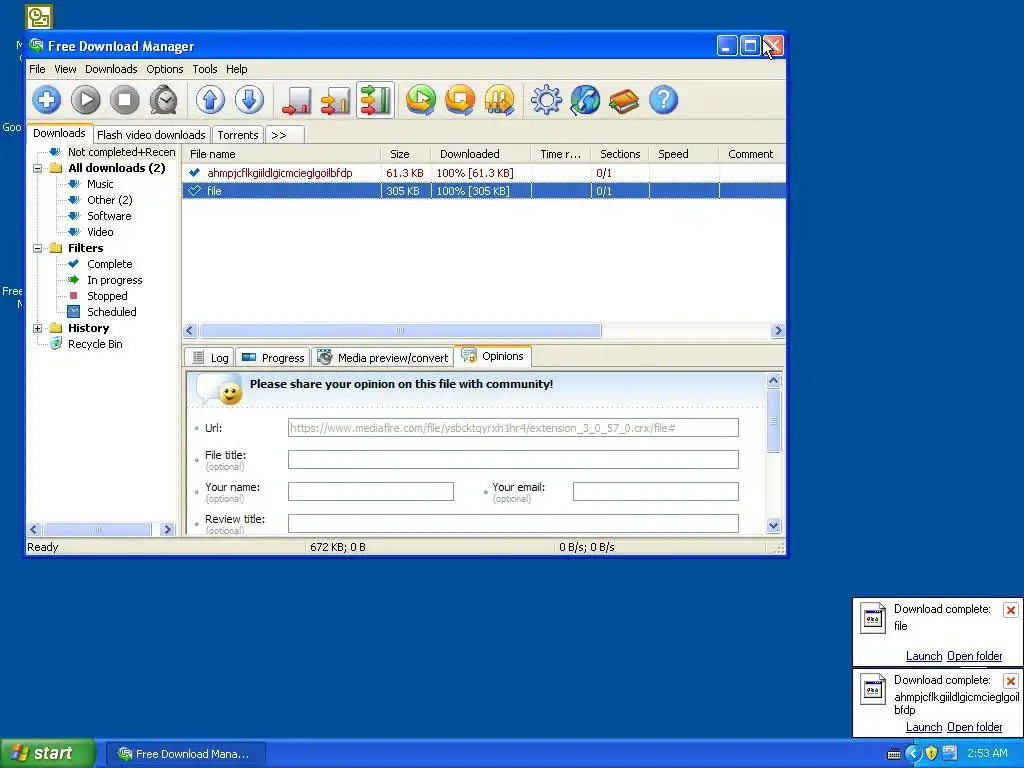
Task: Select the Scheduled filter
Action: tap(112, 312)
